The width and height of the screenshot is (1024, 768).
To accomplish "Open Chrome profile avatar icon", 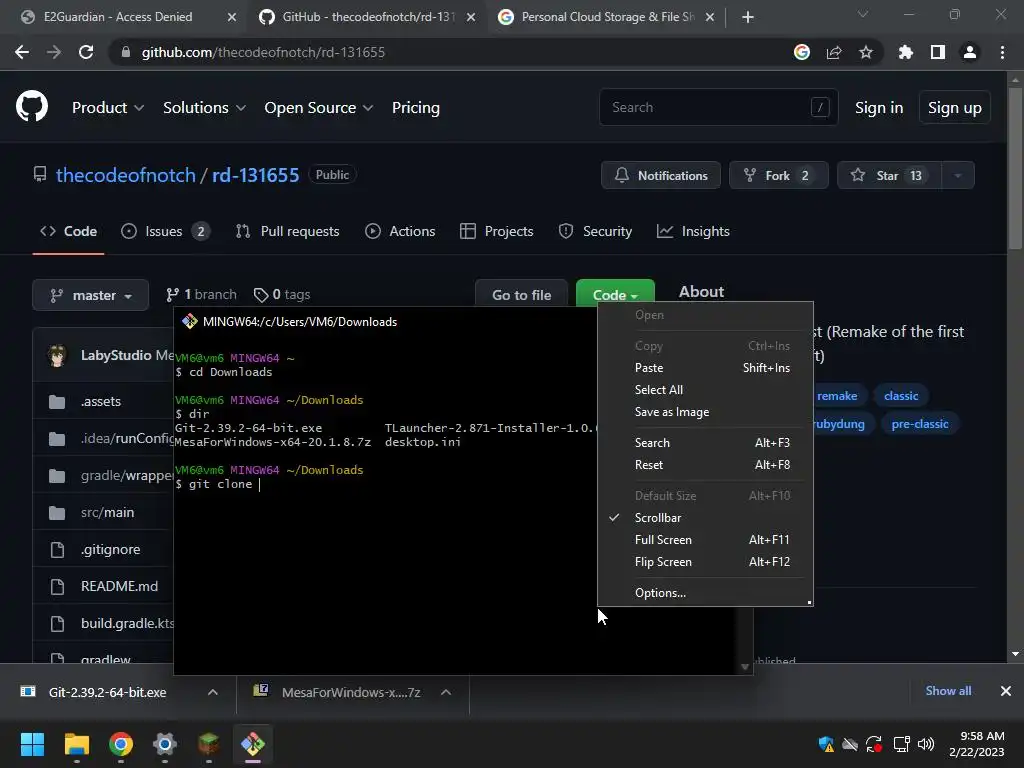I will 970,52.
